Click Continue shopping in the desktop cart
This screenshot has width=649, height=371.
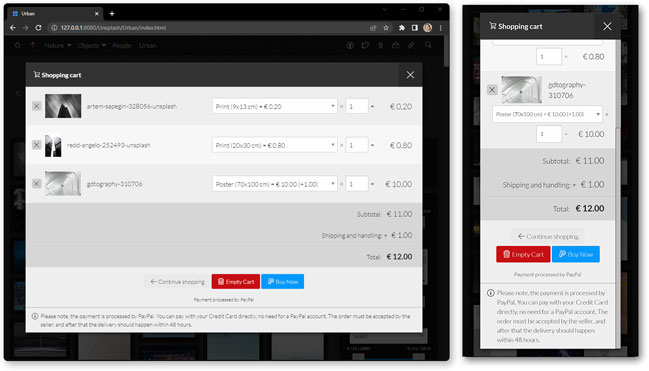pos(177,282)
